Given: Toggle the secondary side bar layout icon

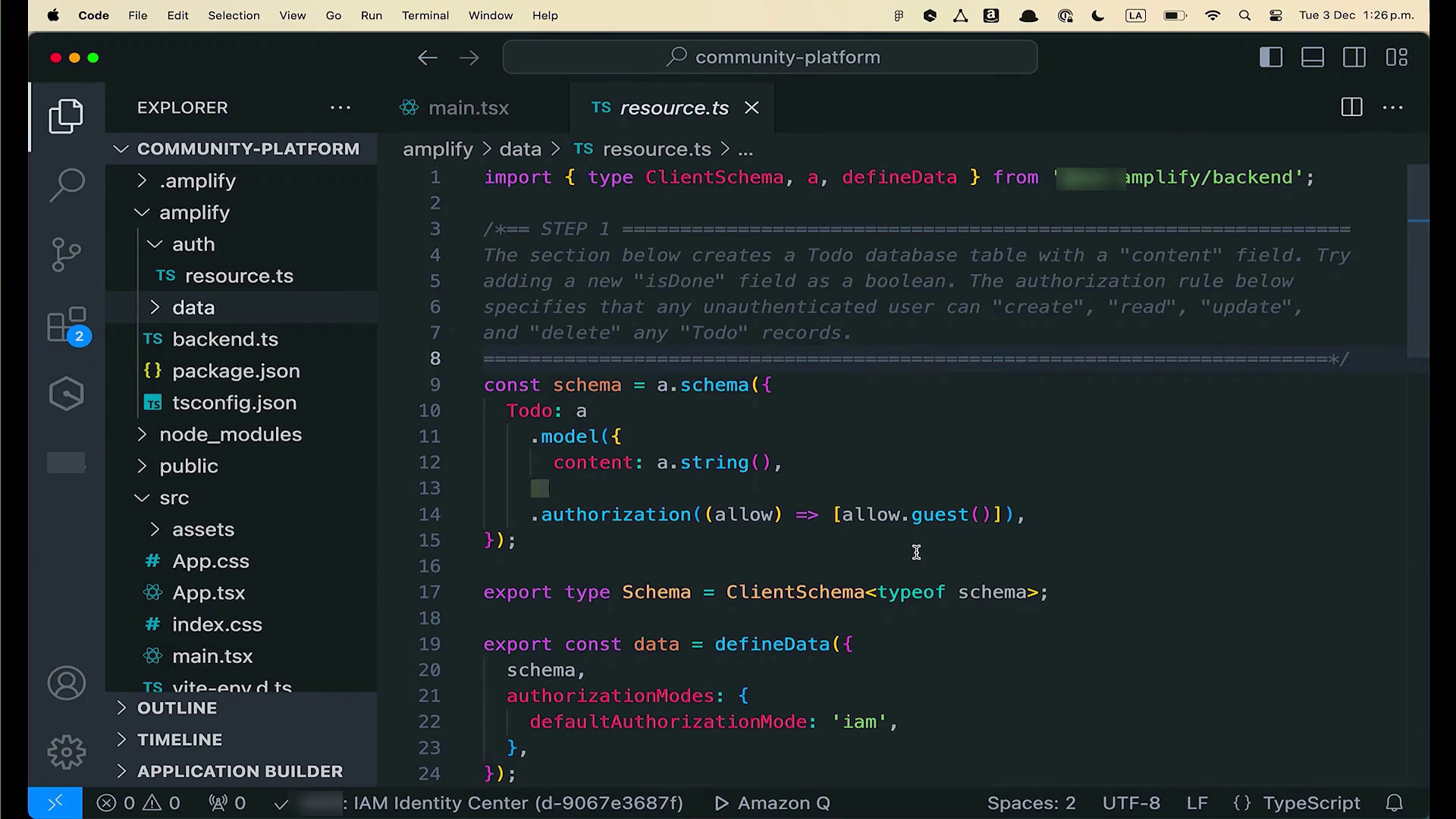Looking at the screenshot, I should [x=1354, y=58].
